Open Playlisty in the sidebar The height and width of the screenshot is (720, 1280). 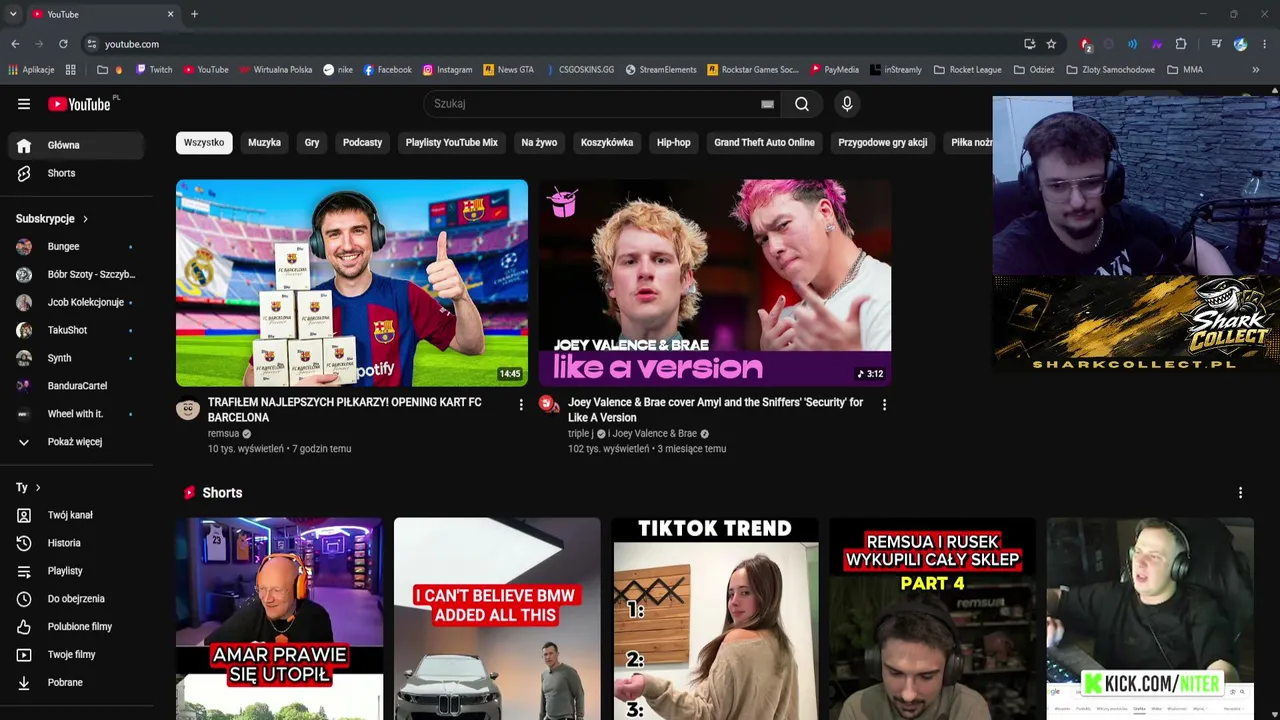pyautogui.click(x=76, y=571)
